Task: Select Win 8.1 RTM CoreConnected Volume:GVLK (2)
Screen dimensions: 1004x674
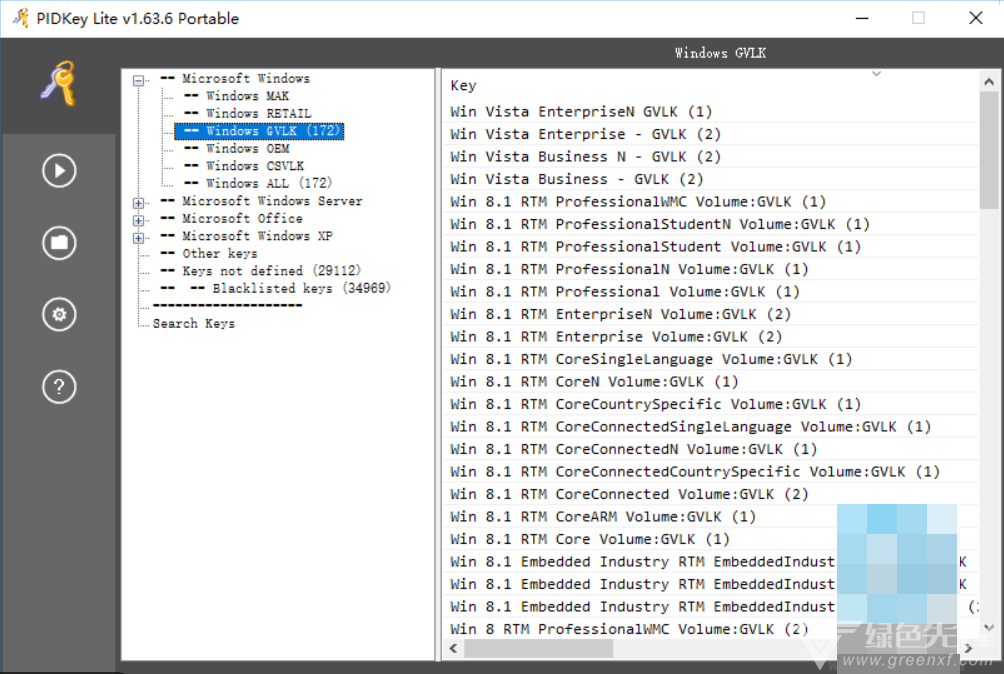Action: [711, 493]
